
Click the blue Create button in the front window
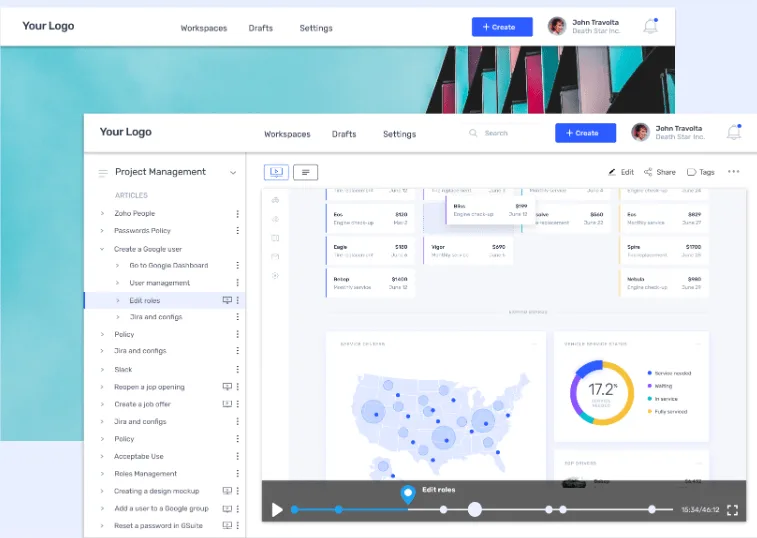[x=586, y=133]
